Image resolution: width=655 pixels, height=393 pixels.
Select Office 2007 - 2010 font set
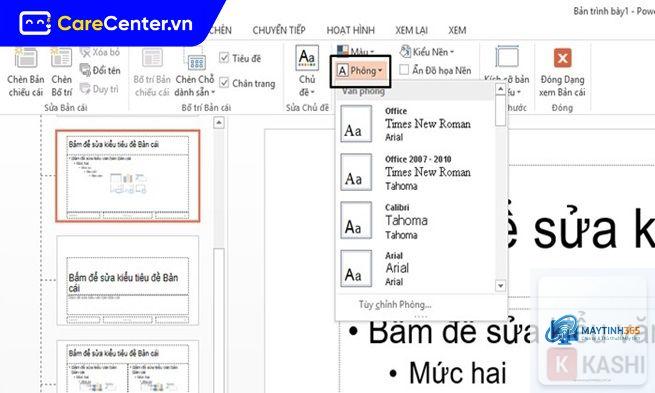click(x=416, y=172)
